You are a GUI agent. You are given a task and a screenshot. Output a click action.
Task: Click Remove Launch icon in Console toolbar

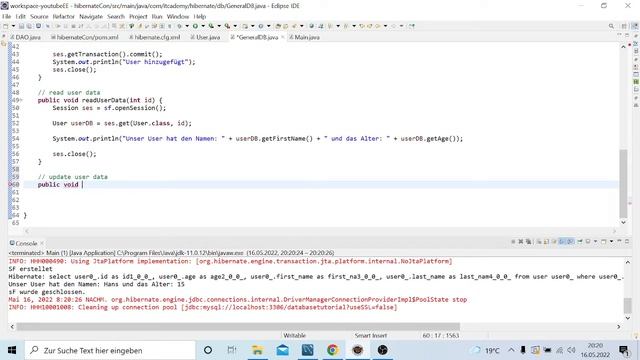521,242
